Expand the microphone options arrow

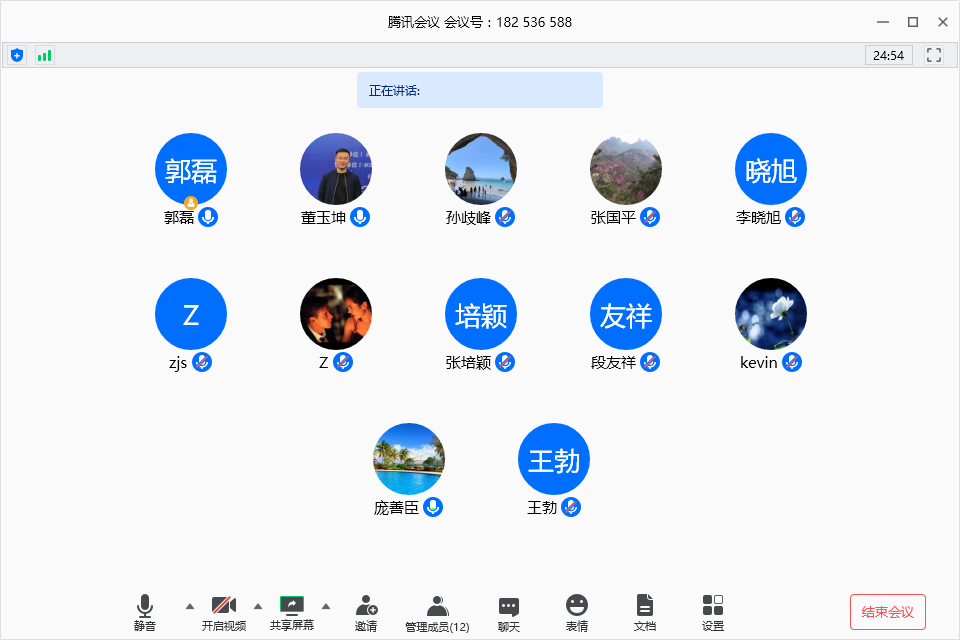(x=190, y=606)
